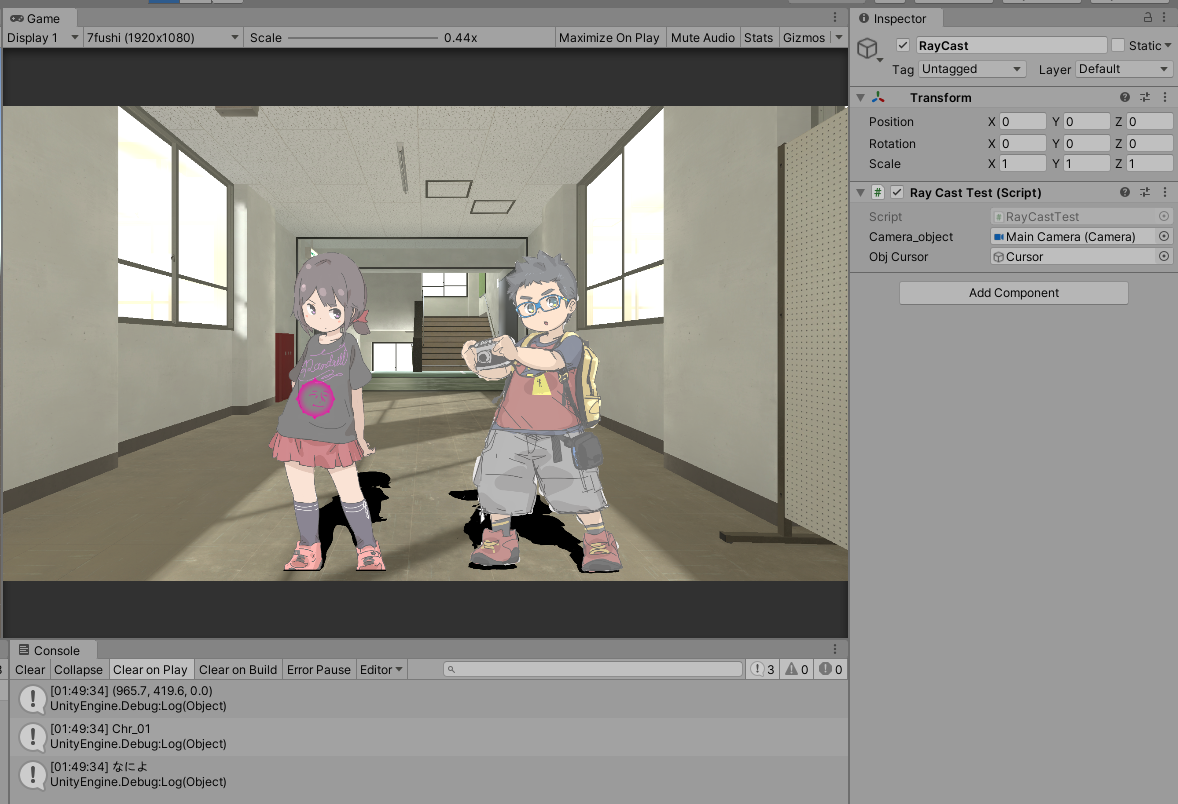This screenshot has width=1178, height=804.
Task: Open the Tag Untagged dropdown
Action: coord(972,69)
